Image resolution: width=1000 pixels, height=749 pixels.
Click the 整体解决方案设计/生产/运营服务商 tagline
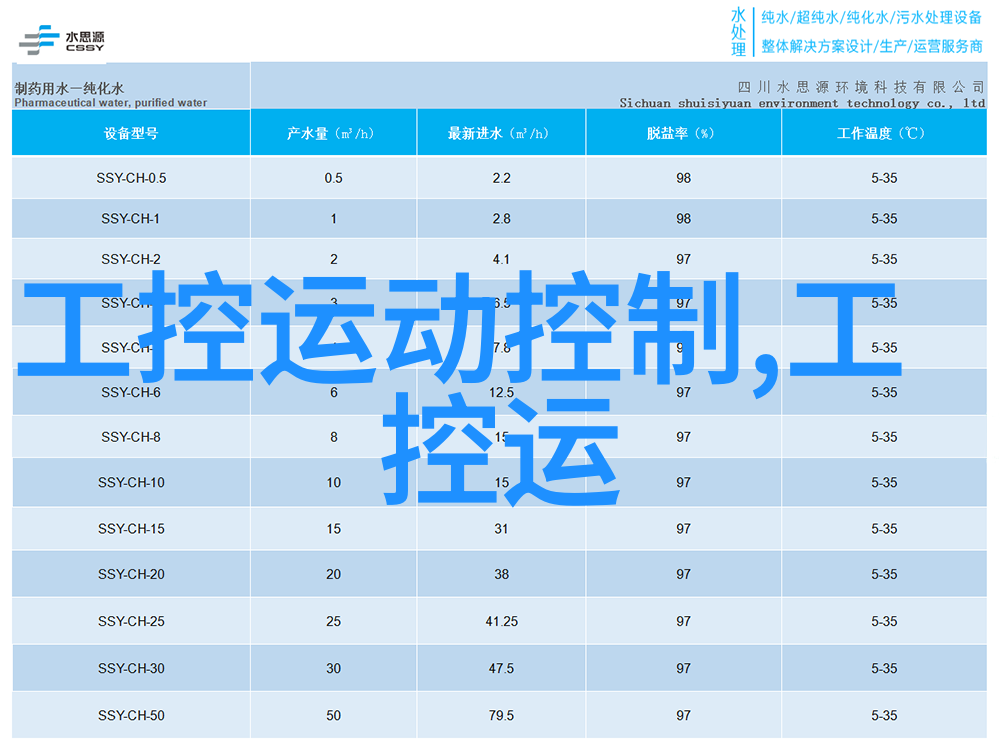pos(870,46)
